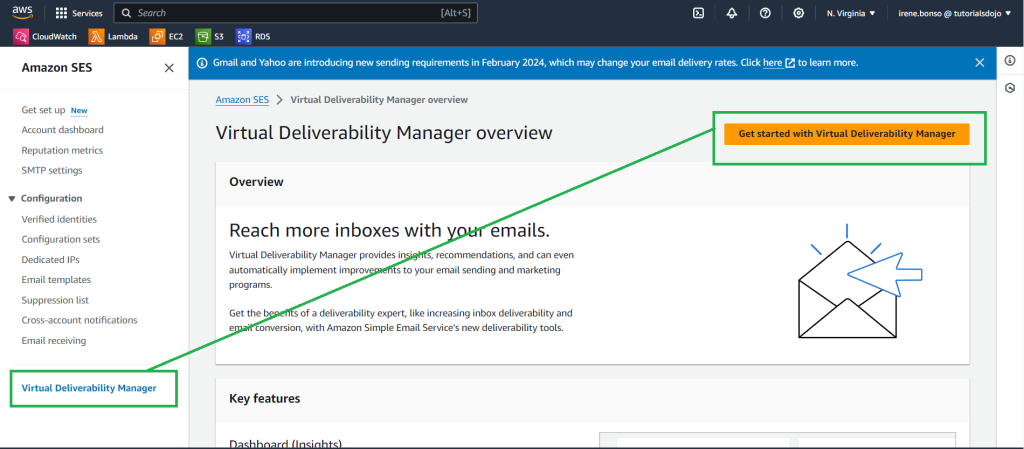
Task: Focus the top Search input field
Action: (x=295, y=13)
